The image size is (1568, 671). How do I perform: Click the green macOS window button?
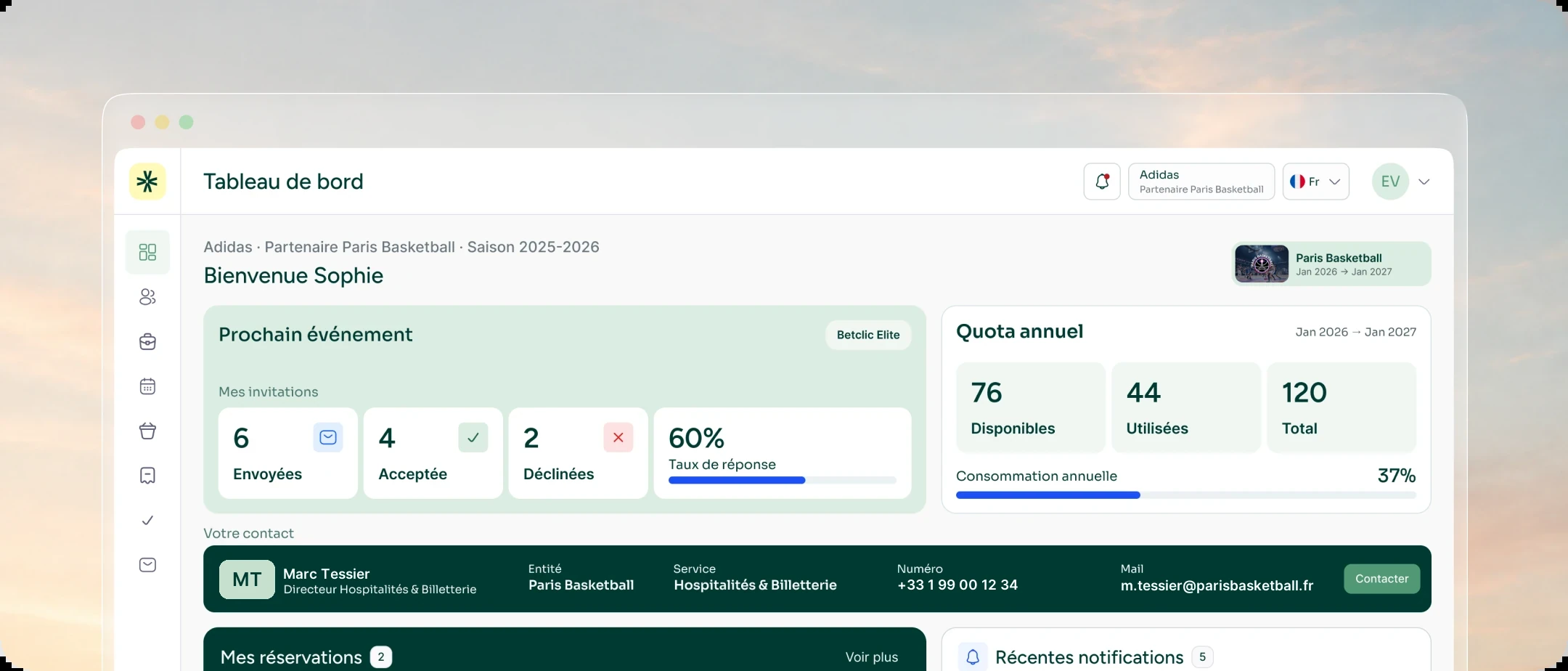click(187, 122)
